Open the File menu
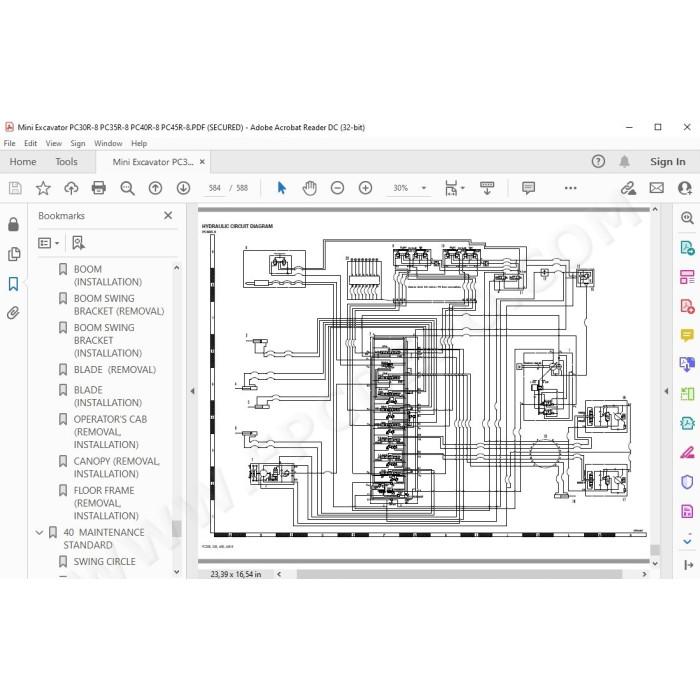The height and width of the screenshot is (700, 700). click(9, 143)
